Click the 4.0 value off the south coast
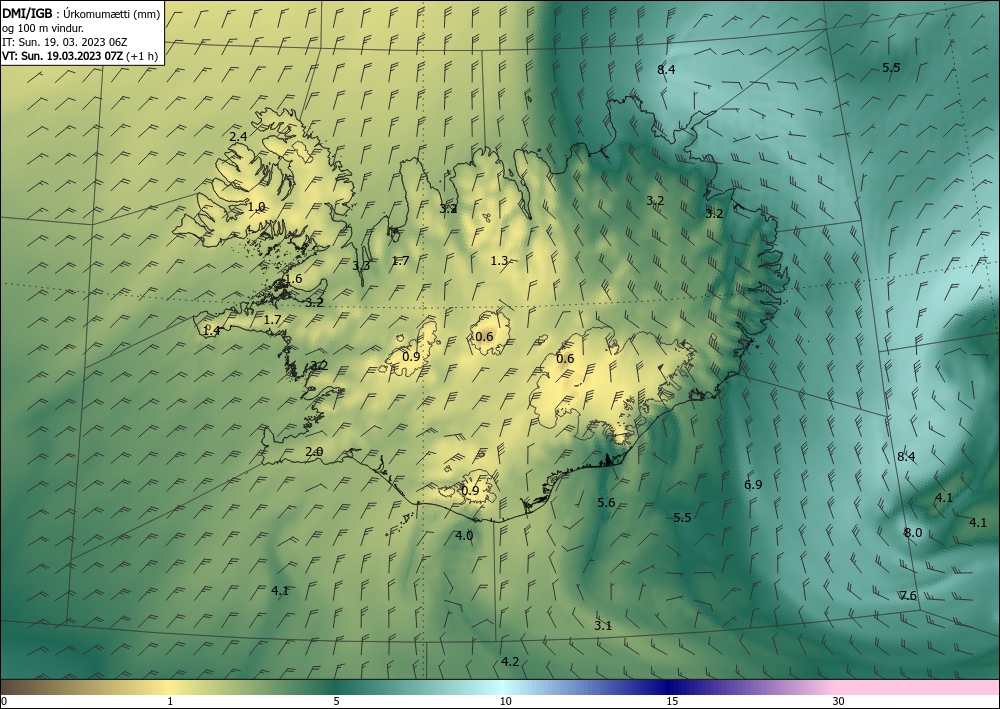Image resolution: width=1000 pixels, height=709 pixels. [464, 536]
